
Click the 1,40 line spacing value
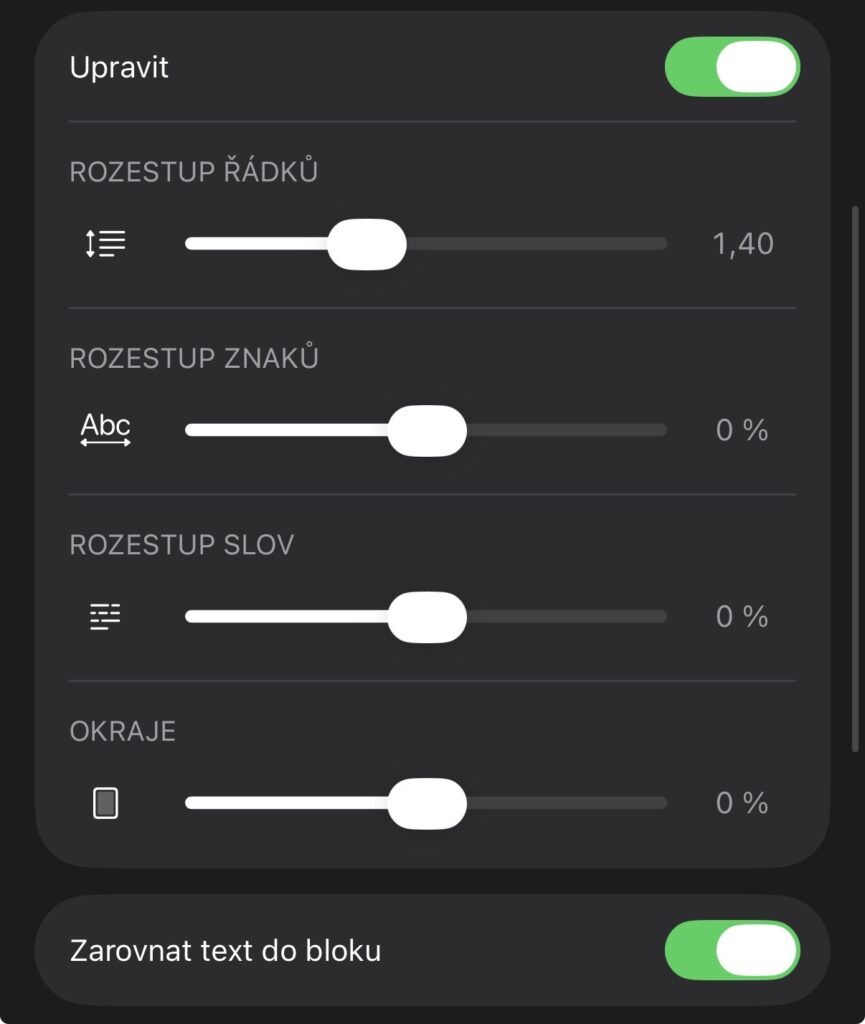pyautogui.click(x=743, y=244)
